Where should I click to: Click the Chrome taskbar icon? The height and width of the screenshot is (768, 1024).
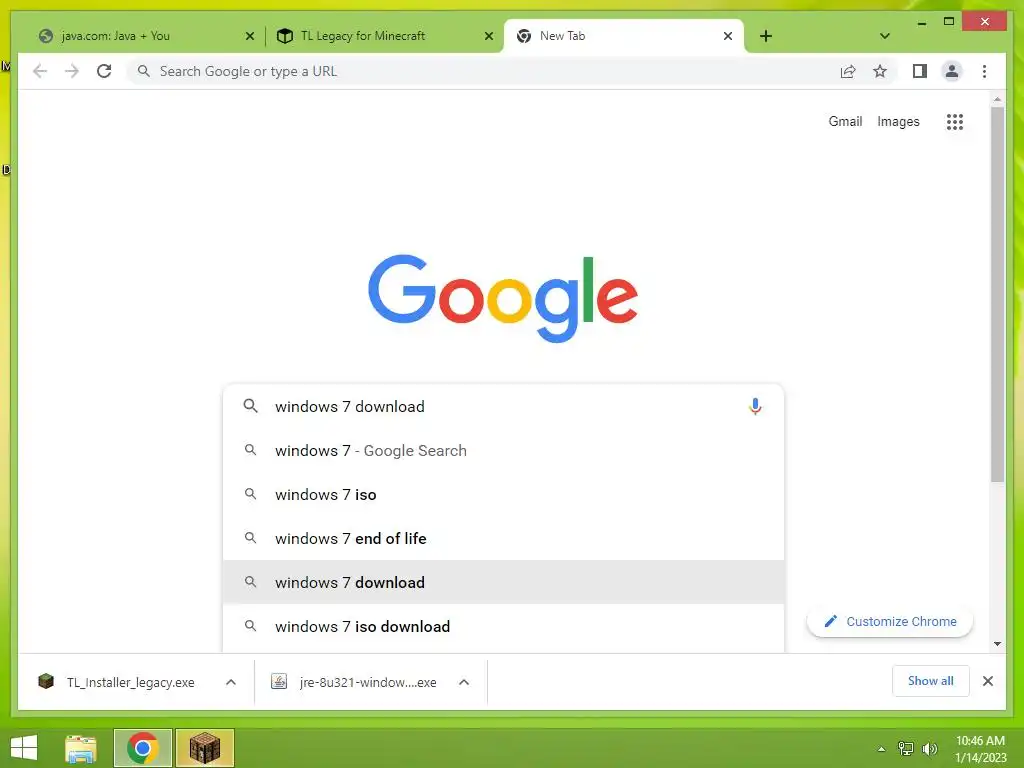tap(142, 748)
